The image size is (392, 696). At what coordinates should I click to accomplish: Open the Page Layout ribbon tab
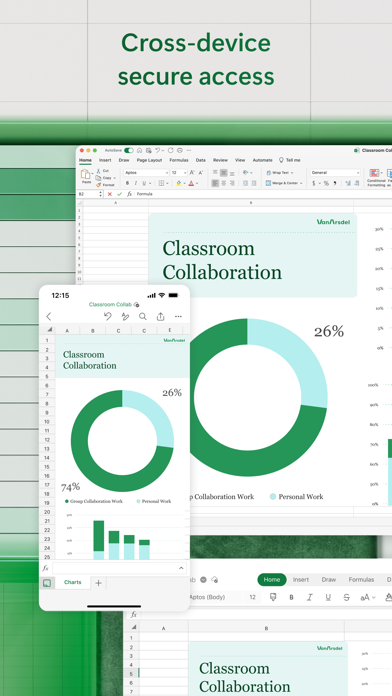tap(149, 160)
